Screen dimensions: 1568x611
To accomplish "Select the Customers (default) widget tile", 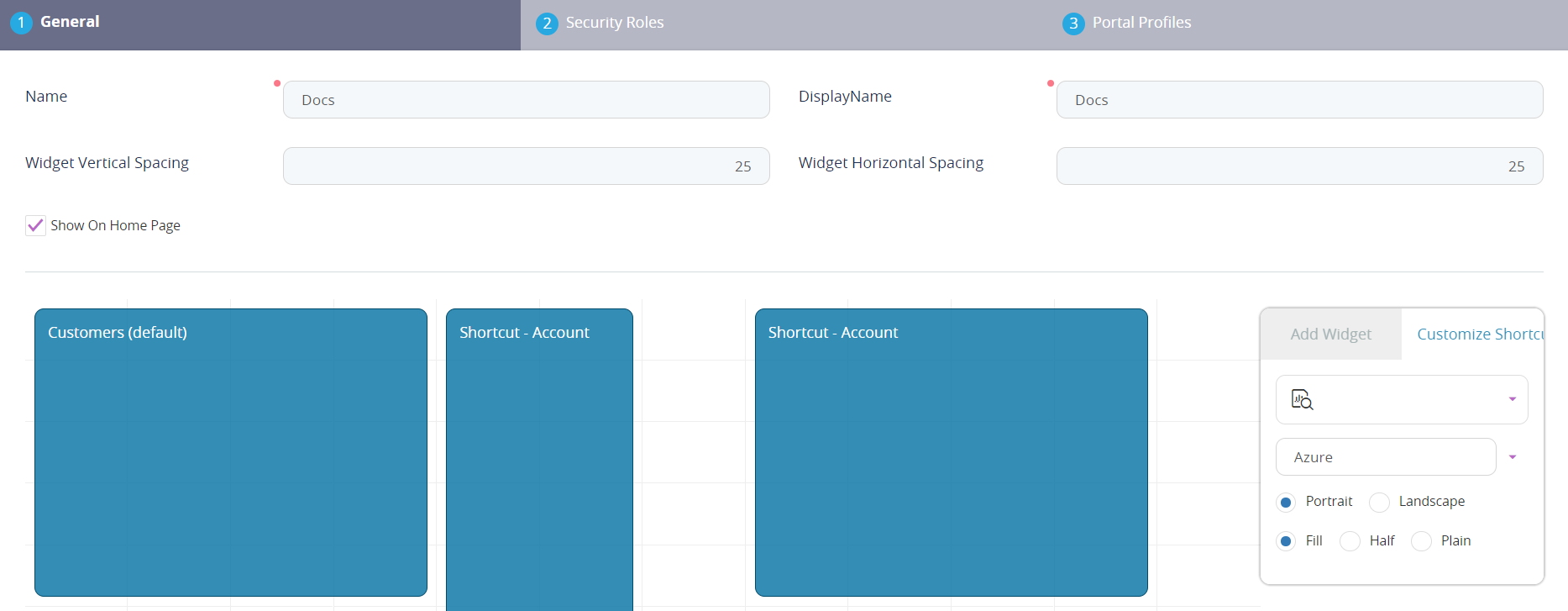I will click(x=231, y=452).
